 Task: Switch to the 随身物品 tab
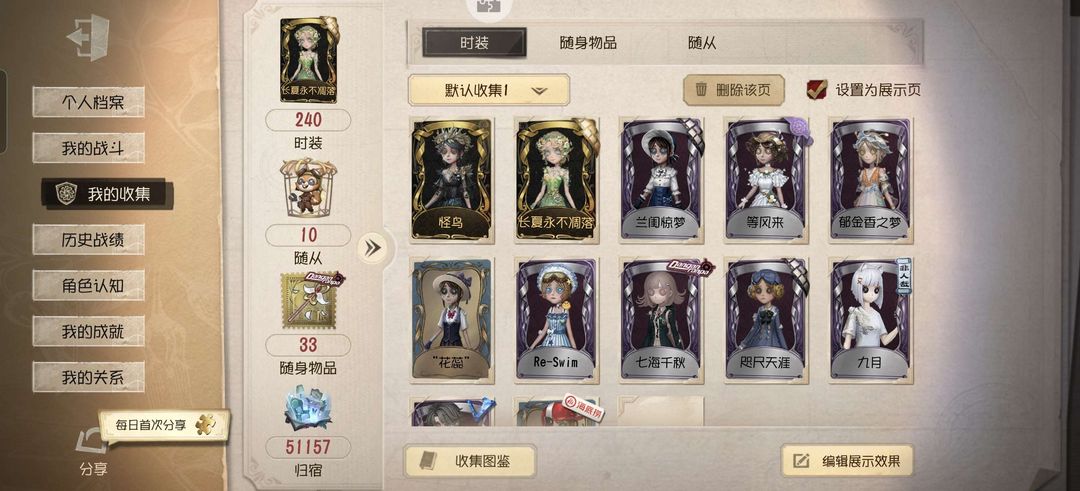588,43
